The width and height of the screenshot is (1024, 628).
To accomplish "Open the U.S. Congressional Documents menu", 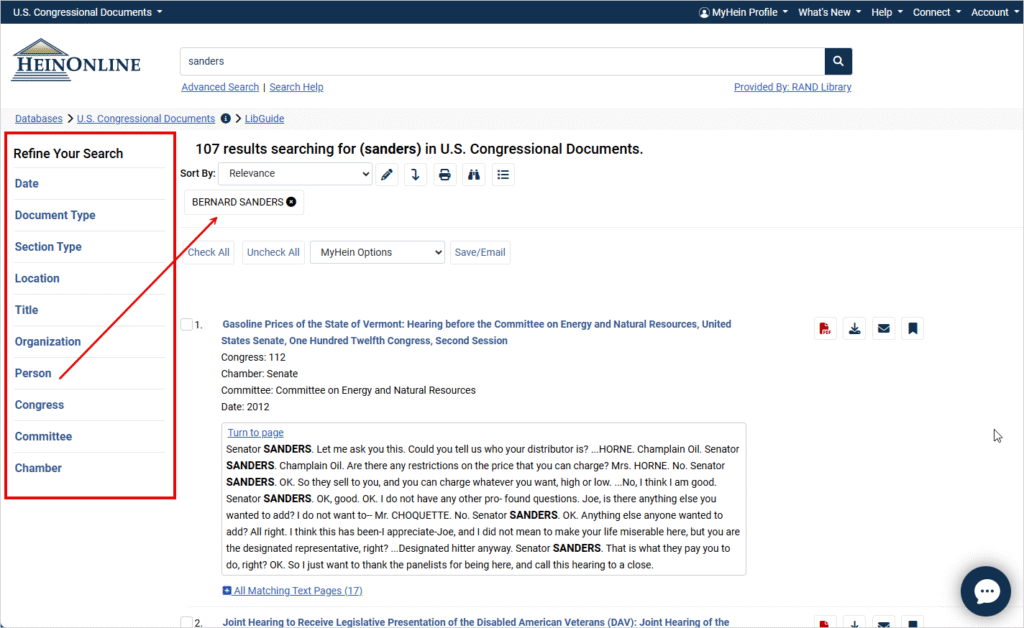I will (x=88, y=12).
